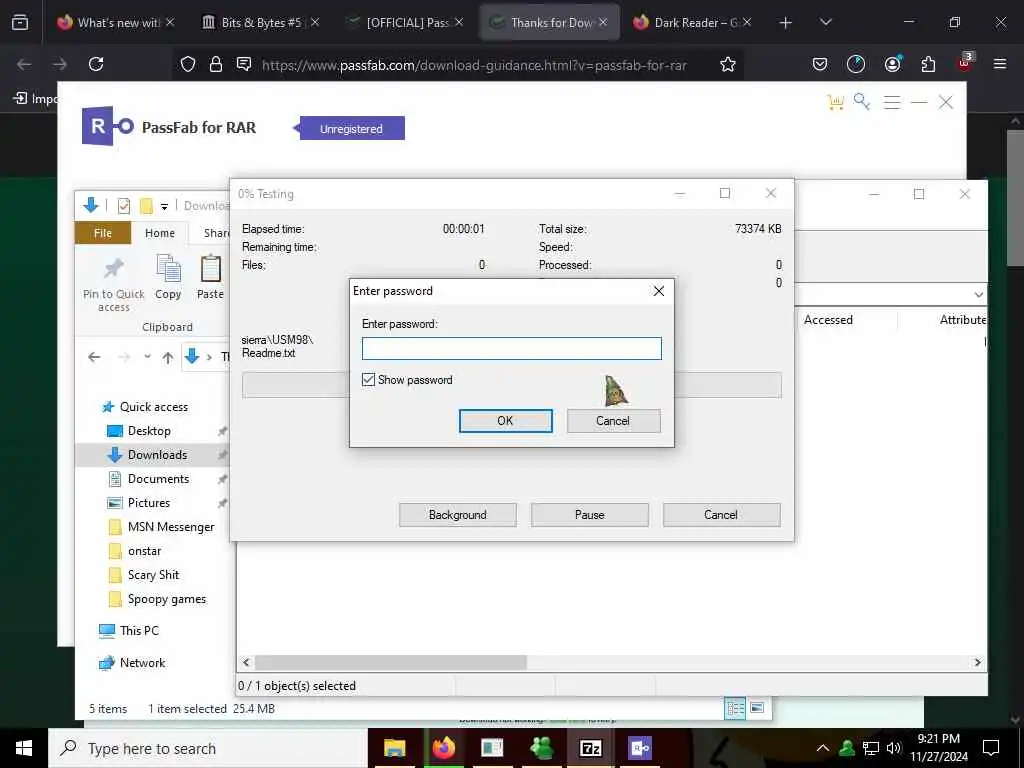Image resolution: width=1024 pixels, height=768 pixels.
Task: Open PassFab hamburger menu
Action: point(891,103)
